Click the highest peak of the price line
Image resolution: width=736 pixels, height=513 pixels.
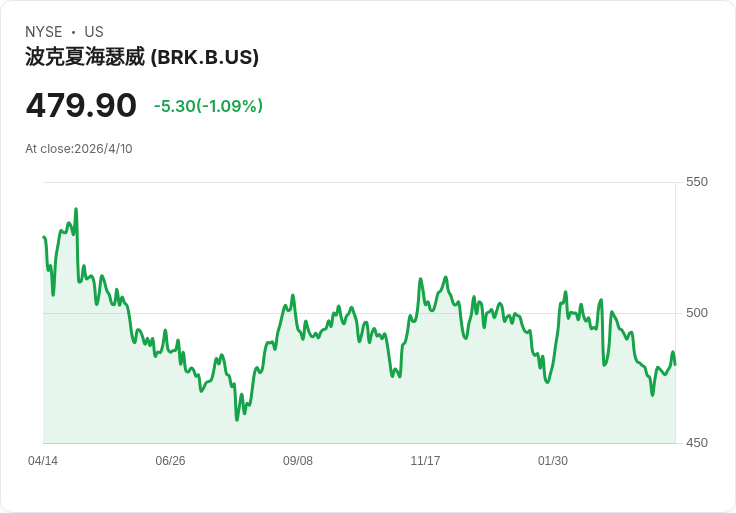click(x=76, y=209)
